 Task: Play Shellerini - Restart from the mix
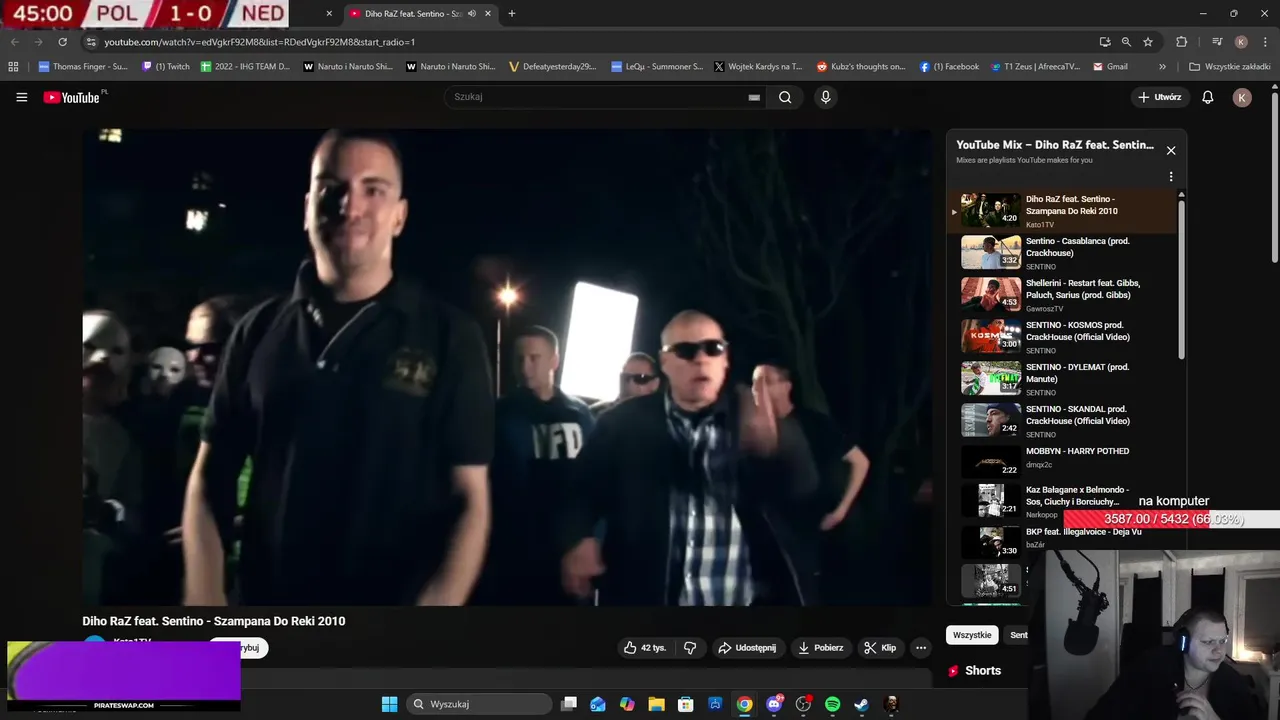1063,294
